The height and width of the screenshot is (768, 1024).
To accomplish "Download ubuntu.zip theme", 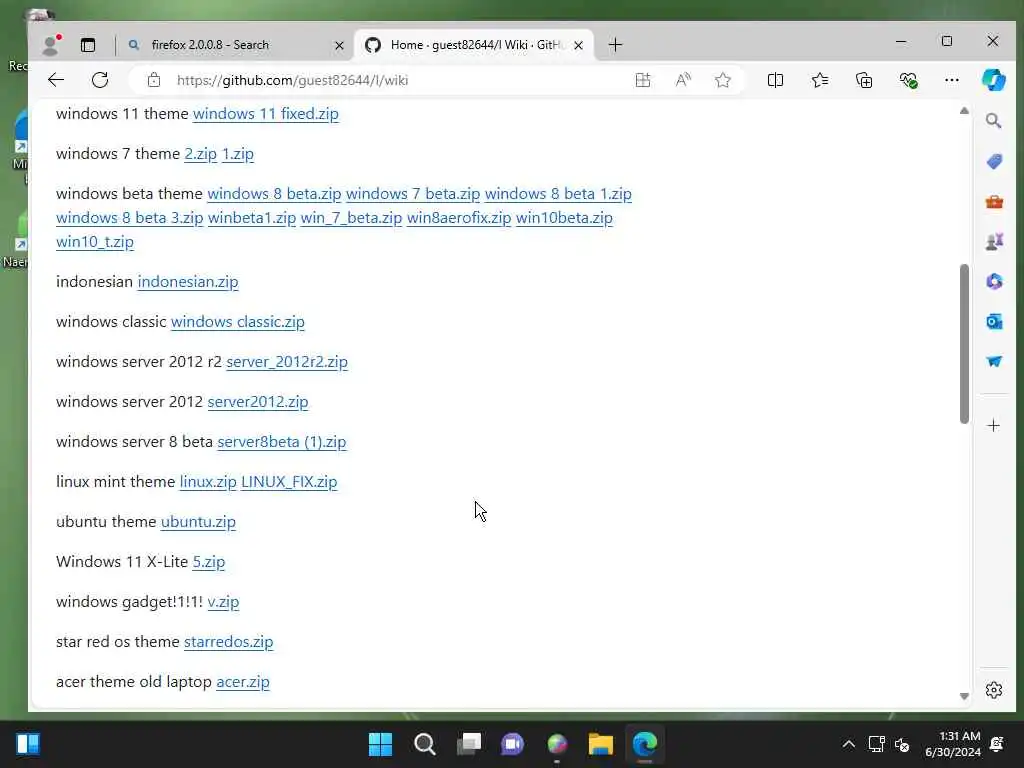I will point(199,522).
